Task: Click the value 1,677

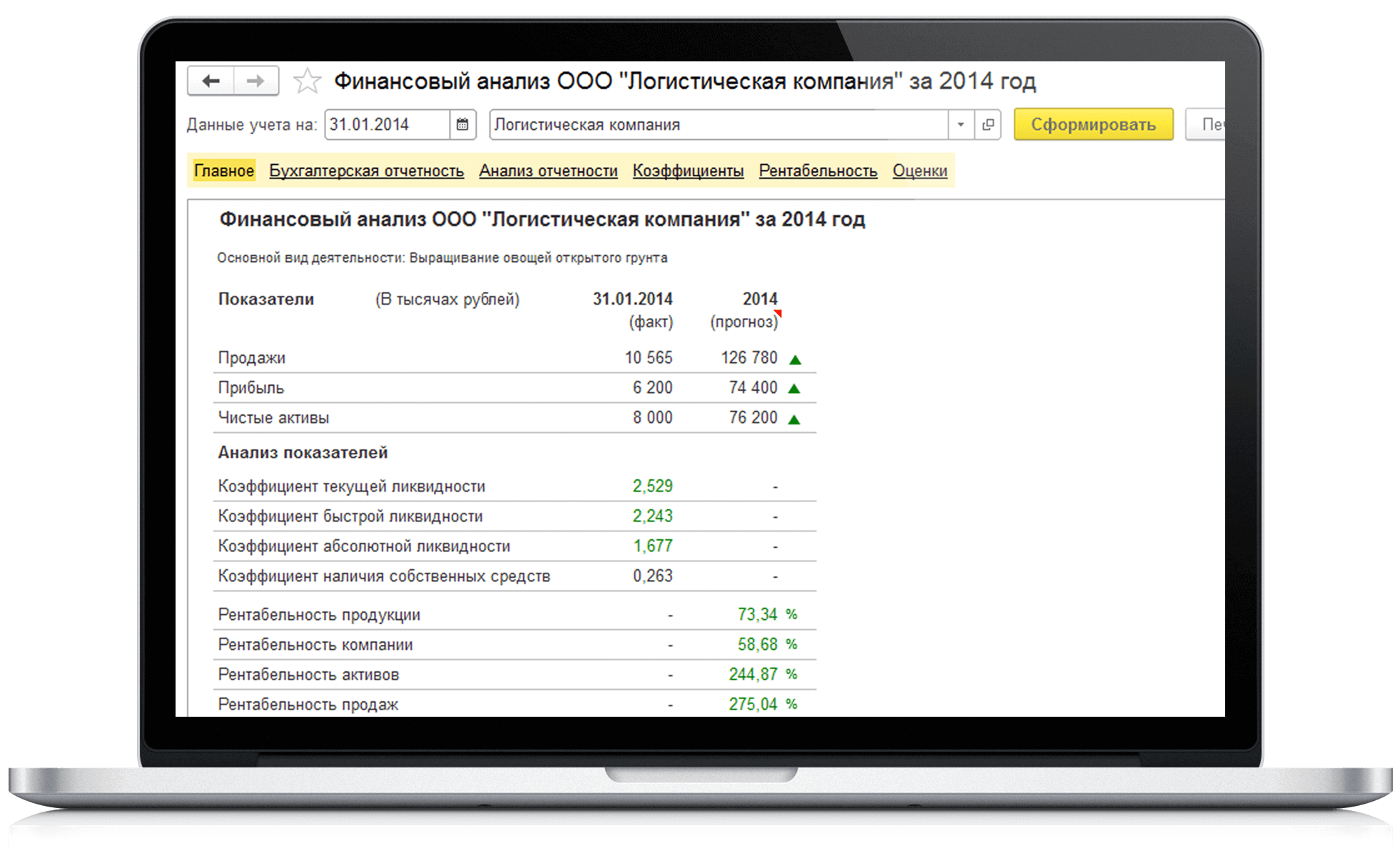Action: [653, 546]
